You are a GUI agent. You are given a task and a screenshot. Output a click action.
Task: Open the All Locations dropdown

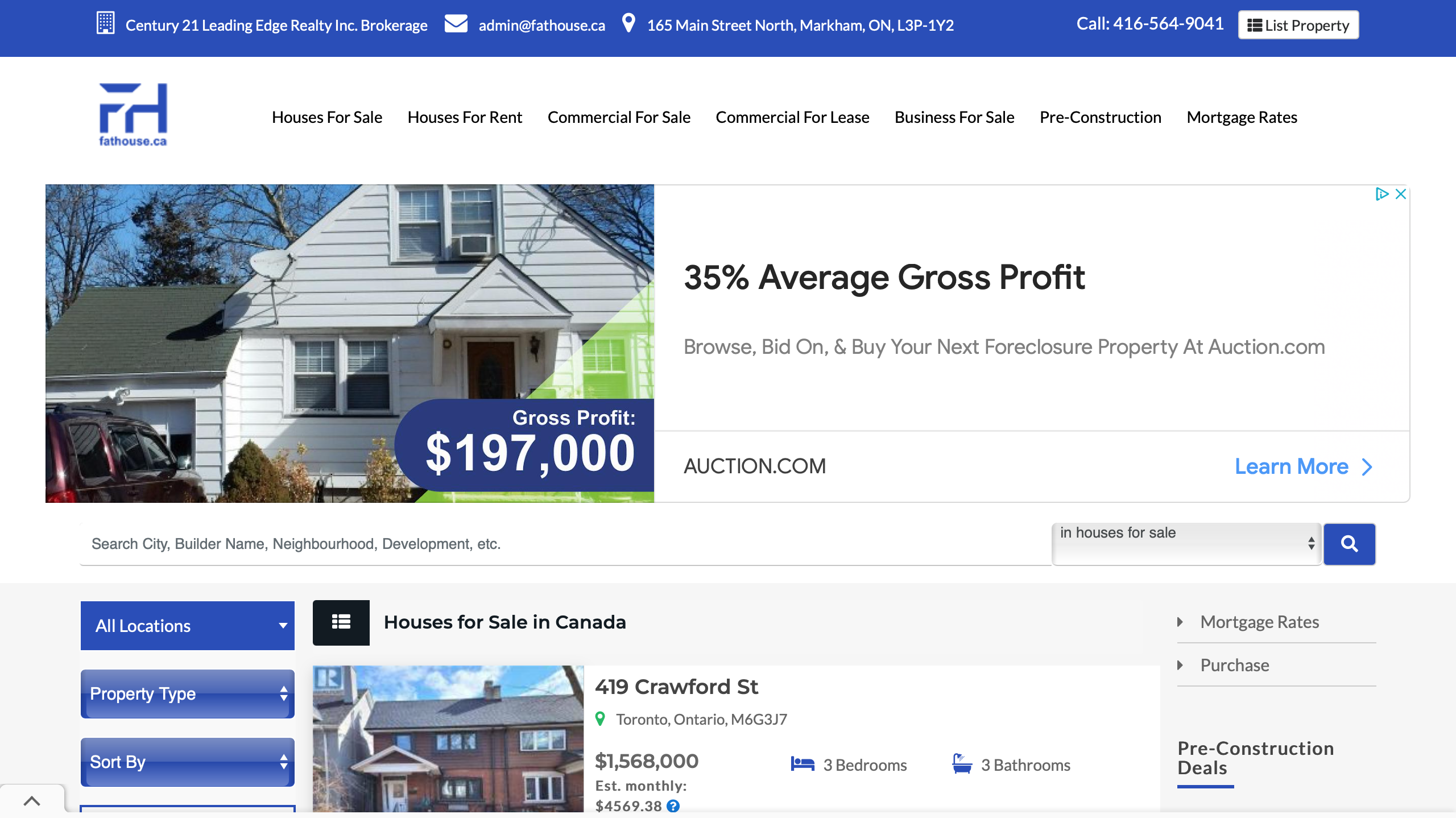[x=188, y=626]
